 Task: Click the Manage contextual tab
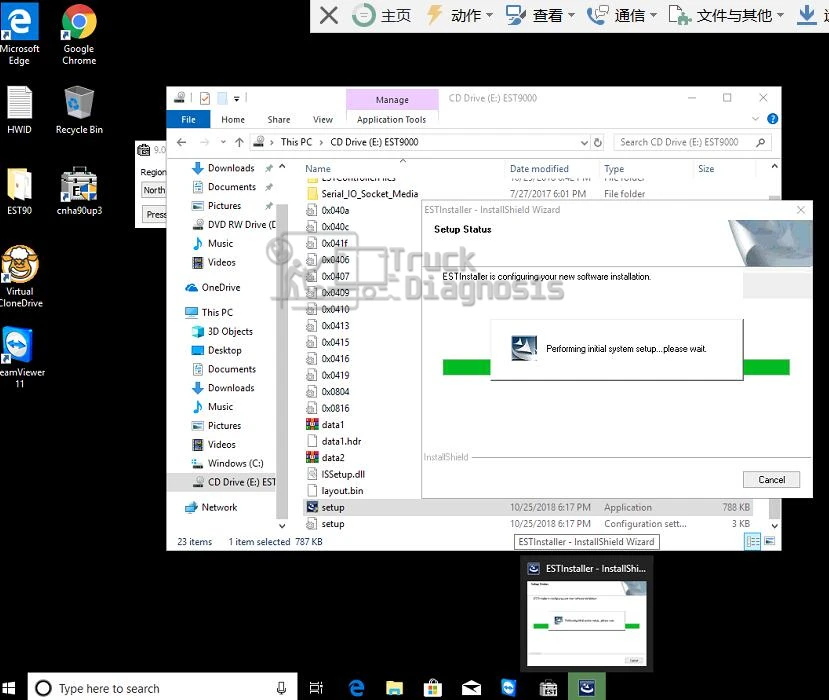click(x=392, y=99)
